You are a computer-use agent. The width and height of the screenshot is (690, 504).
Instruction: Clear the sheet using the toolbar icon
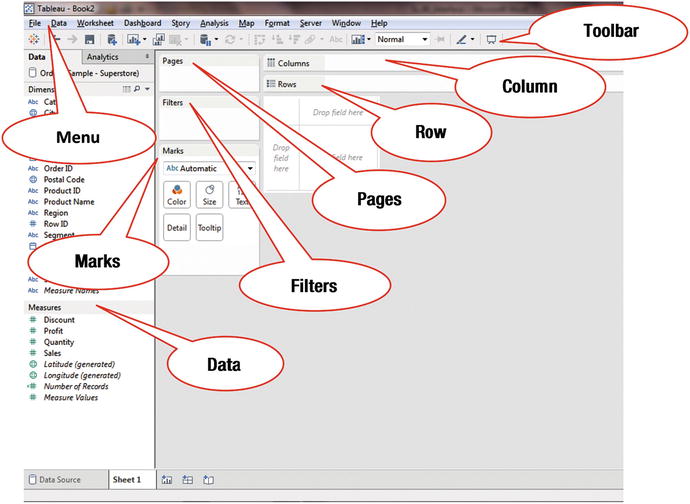[176, 40]
